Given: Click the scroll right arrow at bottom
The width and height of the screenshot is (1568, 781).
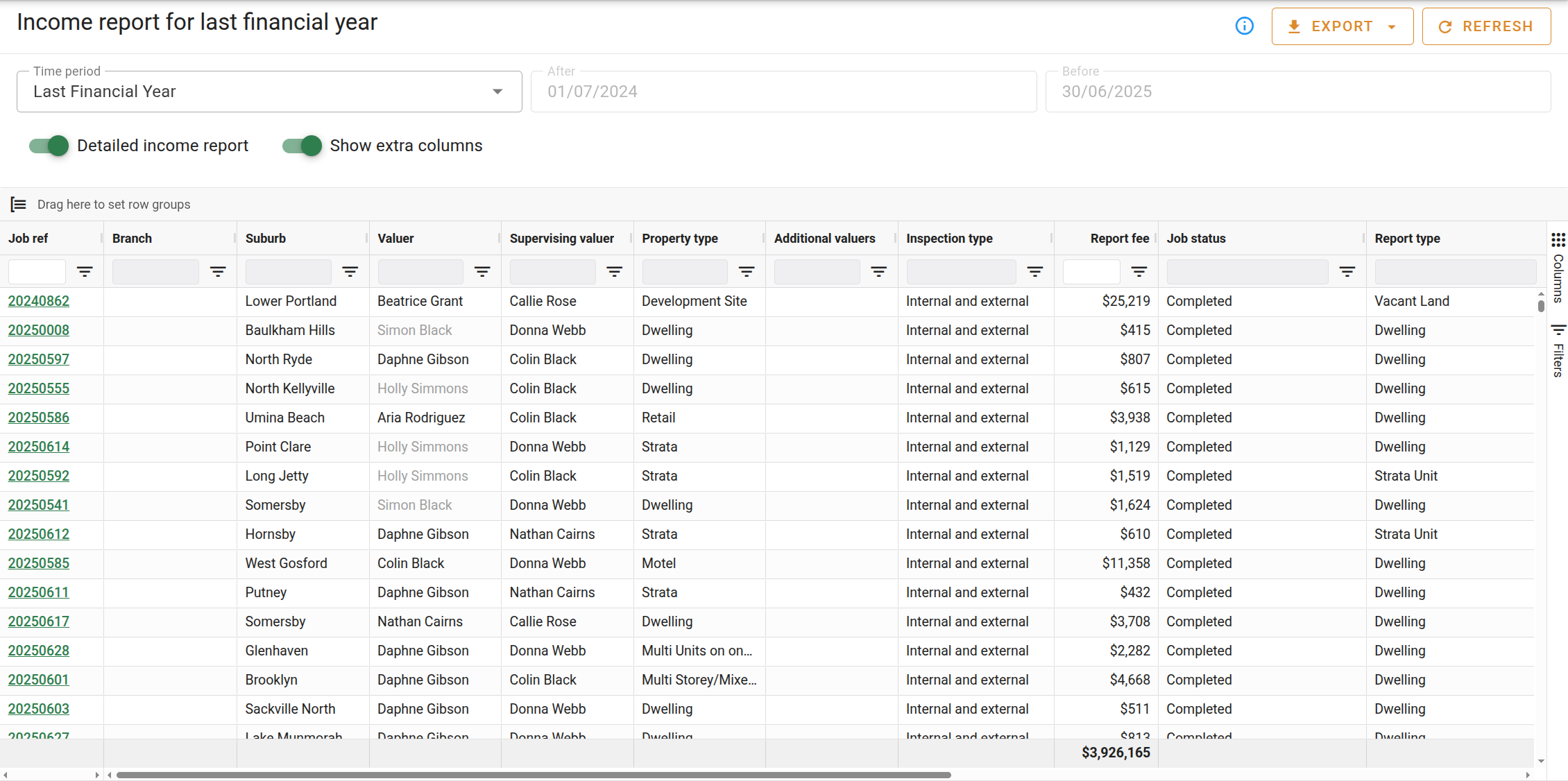Looking at the screenshot, I should tap(1528, 775).
